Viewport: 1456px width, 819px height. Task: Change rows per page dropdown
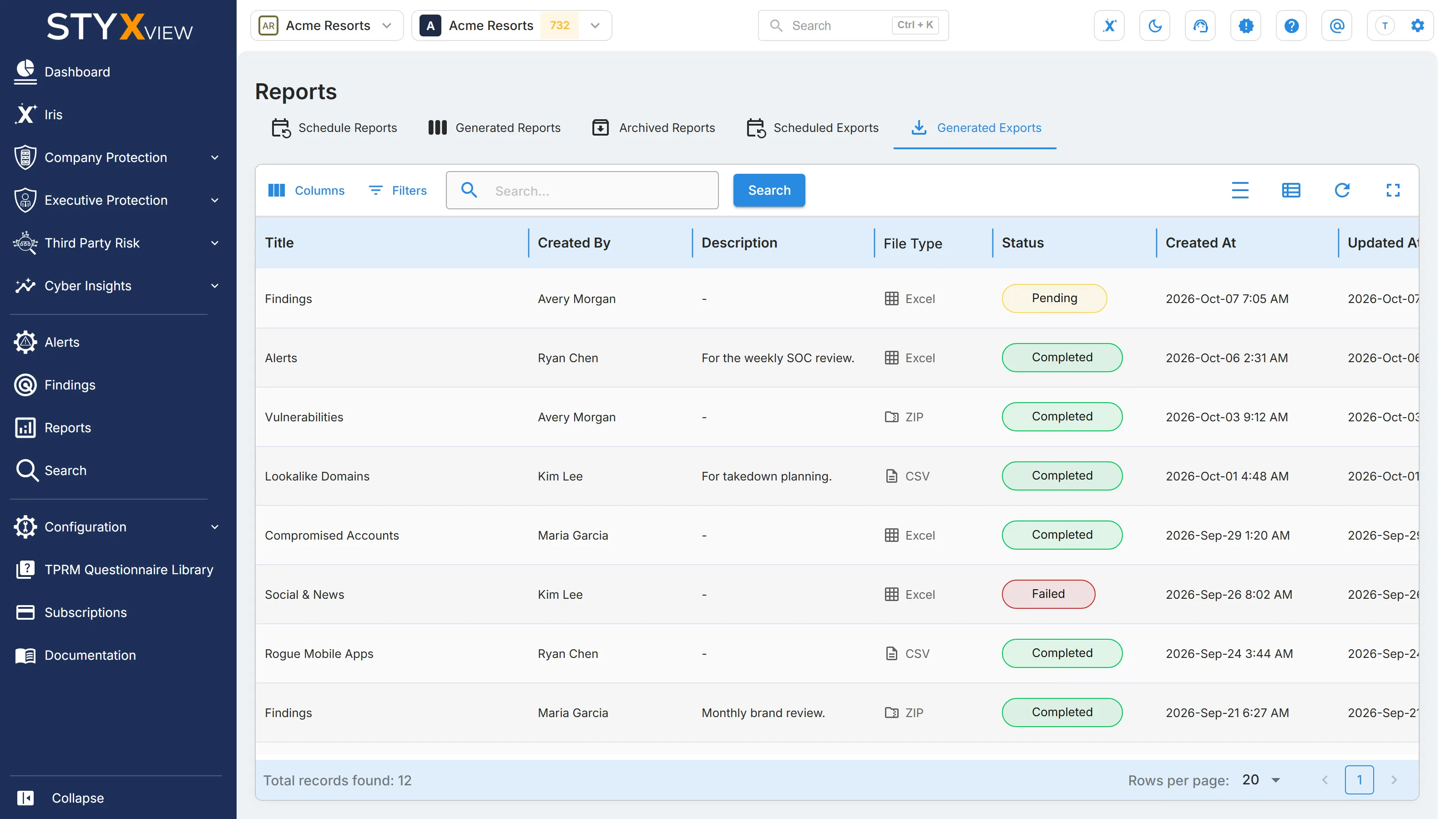tap(1261, 780)
